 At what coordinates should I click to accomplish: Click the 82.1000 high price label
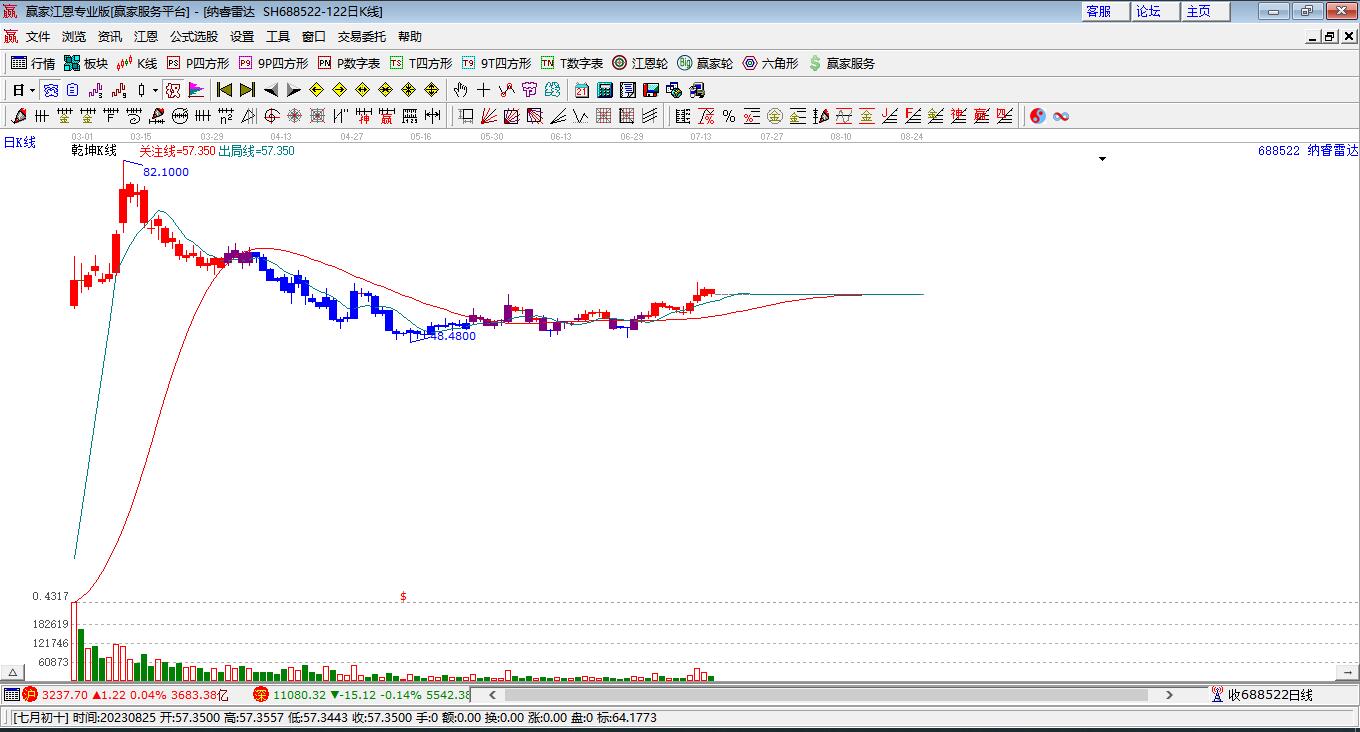coord(166,172)
